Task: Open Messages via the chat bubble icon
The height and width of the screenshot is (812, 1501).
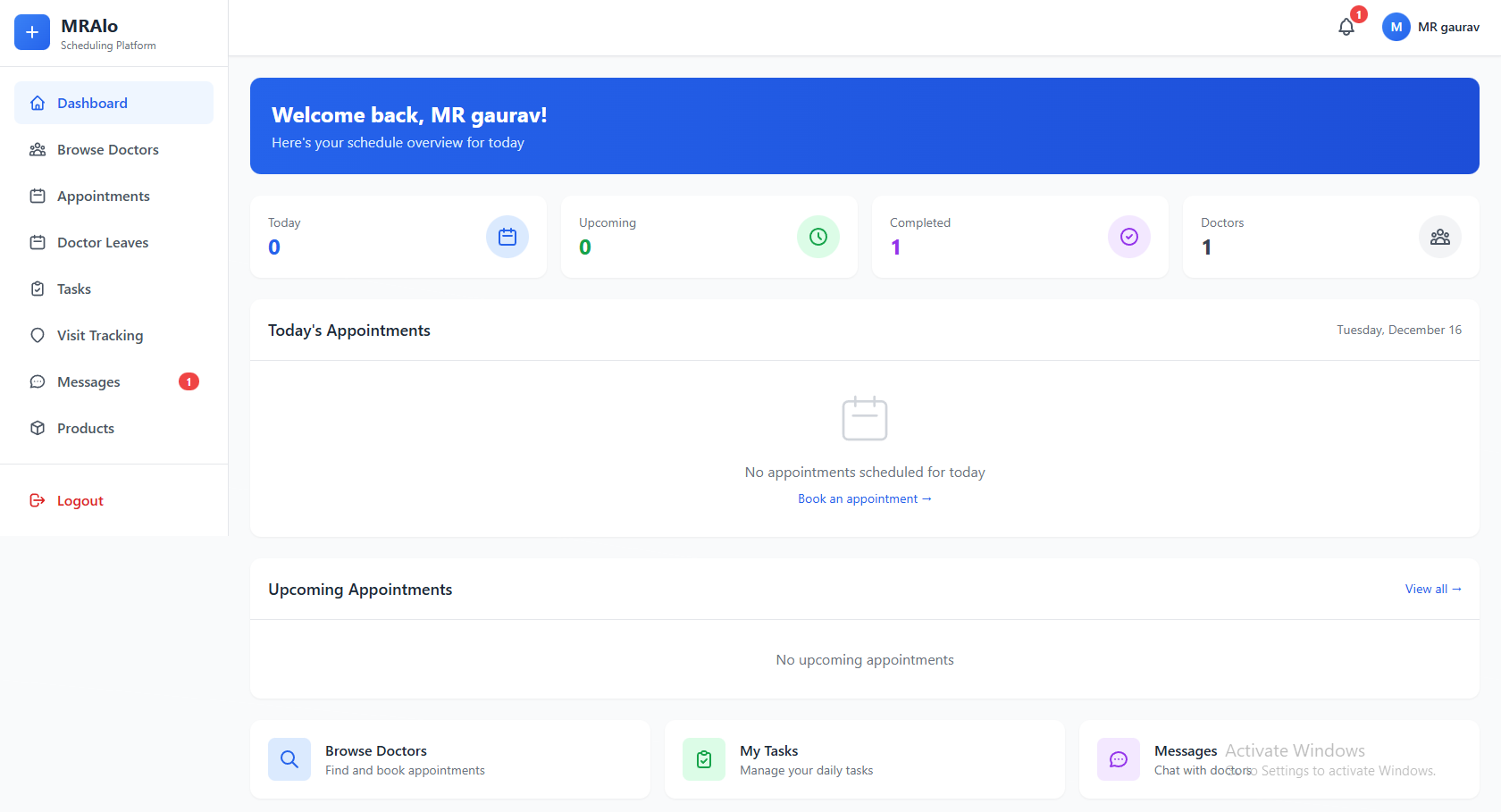Action: click(x=38, y=381)
